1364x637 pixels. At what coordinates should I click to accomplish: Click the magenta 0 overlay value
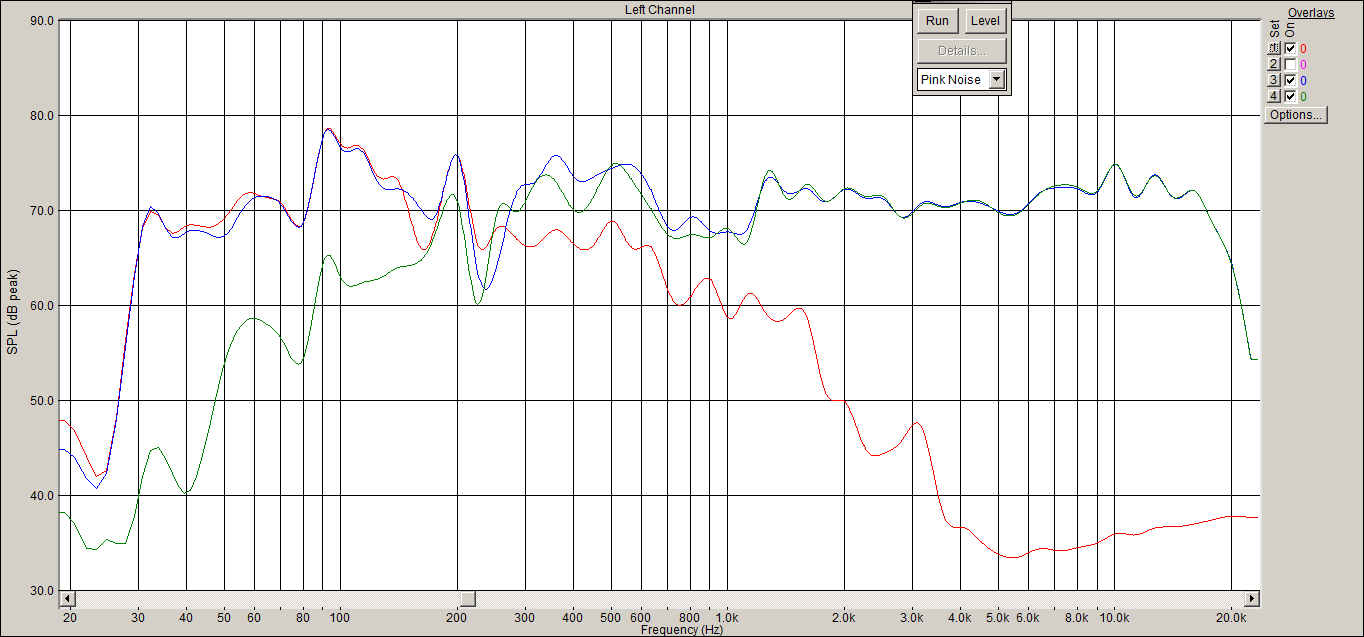pos(1303,64)
